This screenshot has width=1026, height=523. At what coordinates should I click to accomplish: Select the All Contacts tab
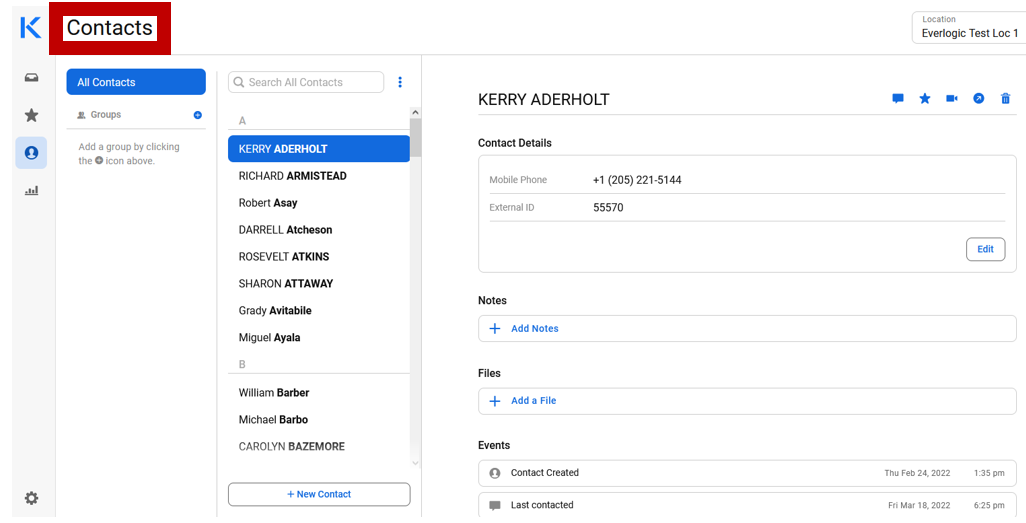tap(136, 82)
